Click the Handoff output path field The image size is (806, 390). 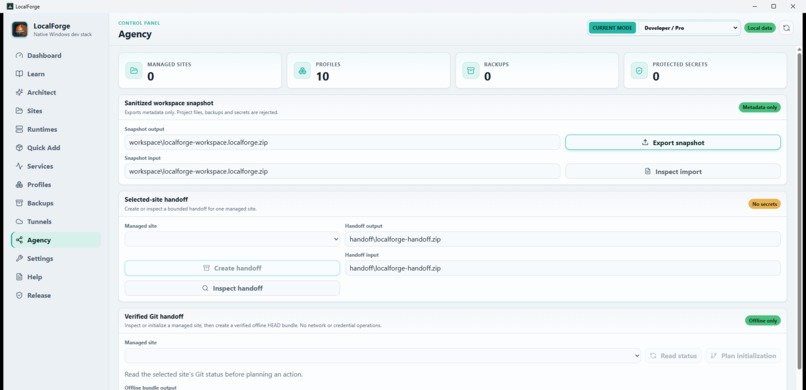(562, 239)
